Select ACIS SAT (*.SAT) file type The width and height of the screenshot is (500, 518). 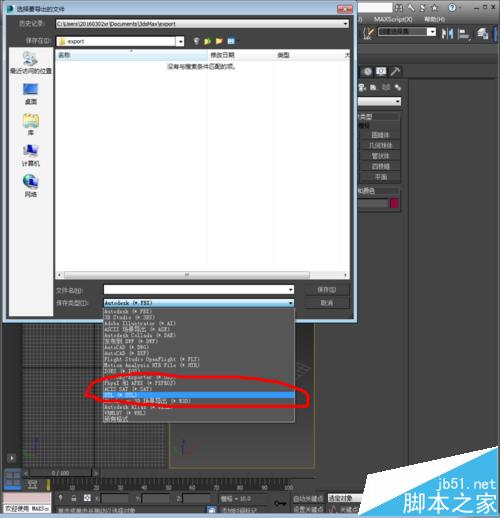[x=199, y=389]
